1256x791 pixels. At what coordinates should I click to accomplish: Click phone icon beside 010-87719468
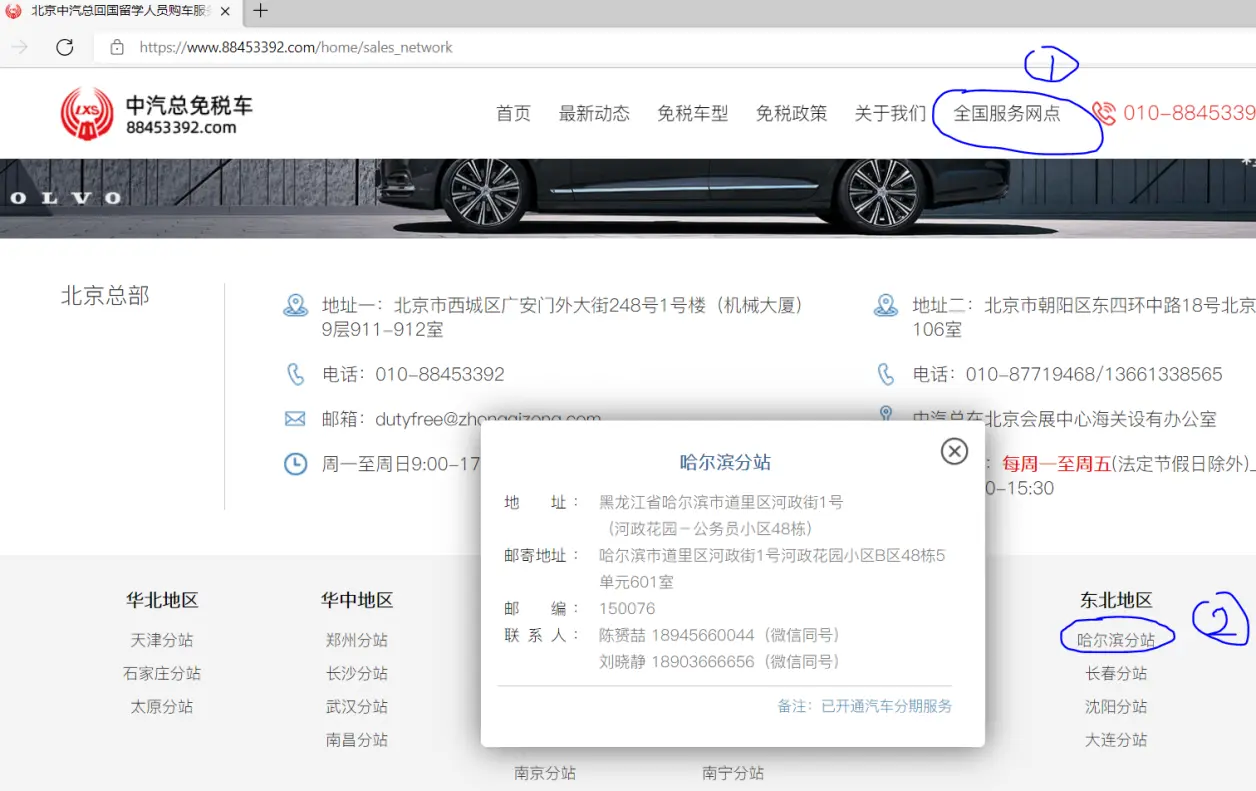[x=886, y=374]
